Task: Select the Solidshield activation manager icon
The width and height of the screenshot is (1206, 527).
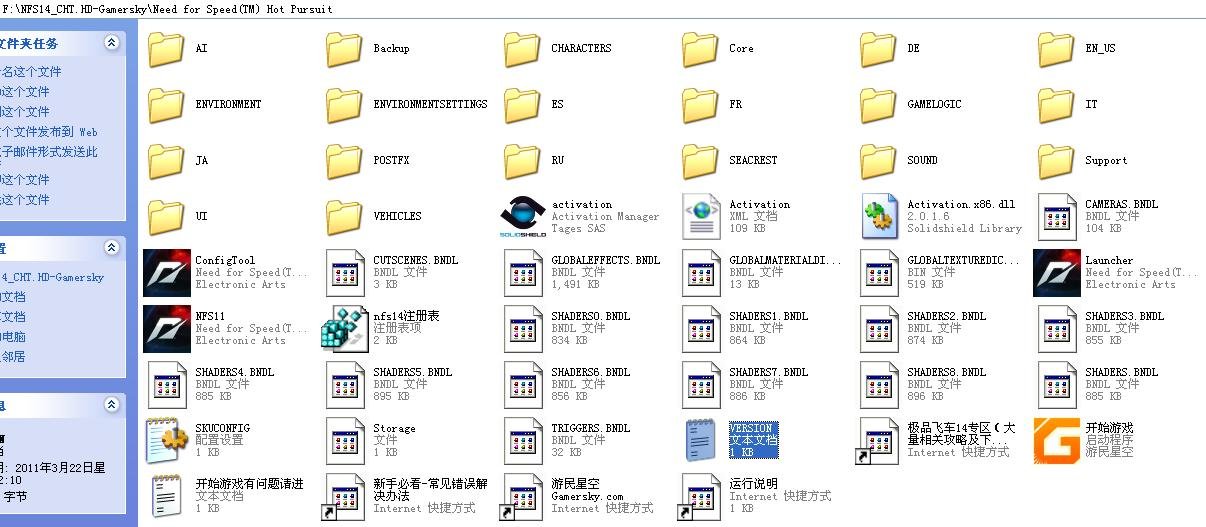Action: click(522, 217)
